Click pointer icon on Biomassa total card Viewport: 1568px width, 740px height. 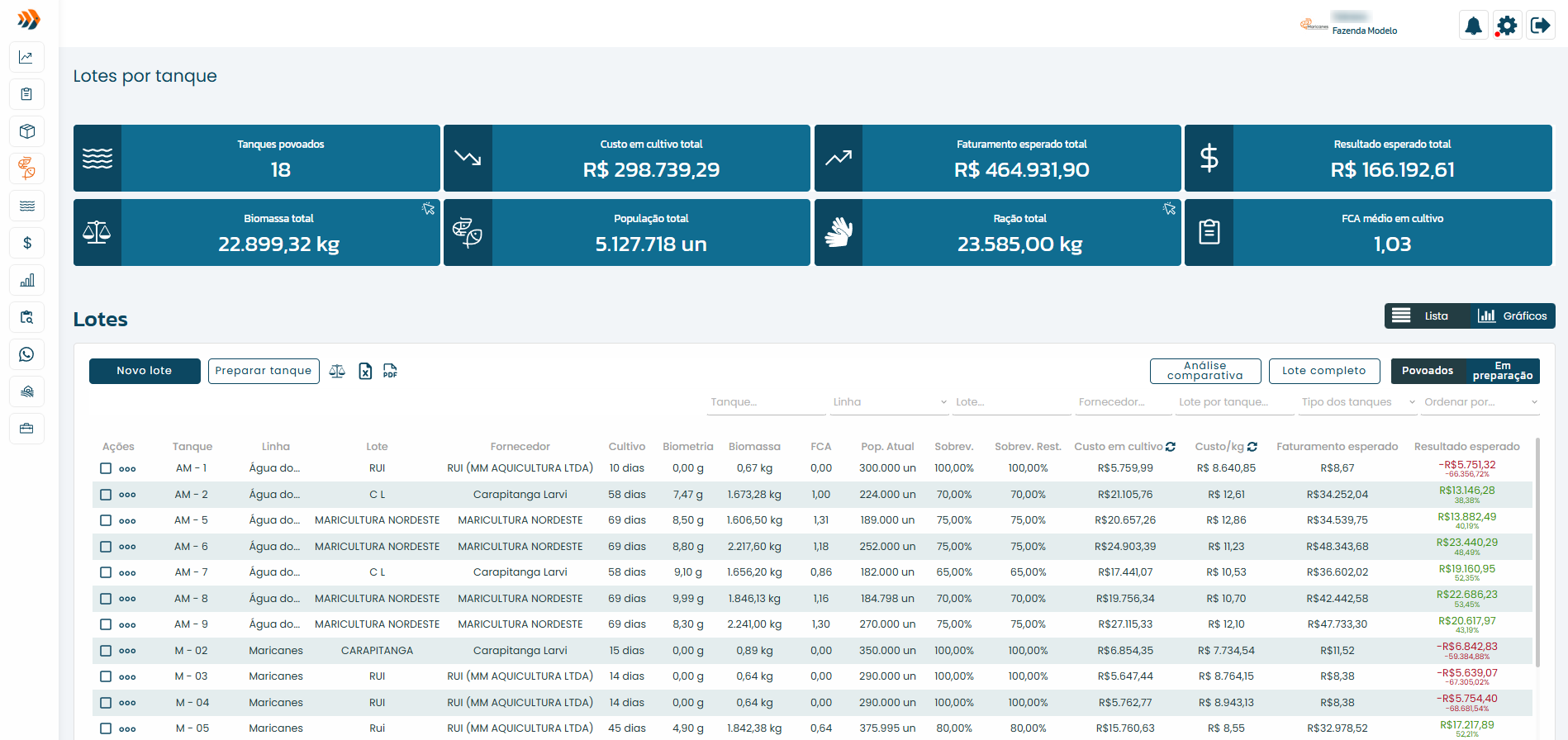(x=428, y=209)
